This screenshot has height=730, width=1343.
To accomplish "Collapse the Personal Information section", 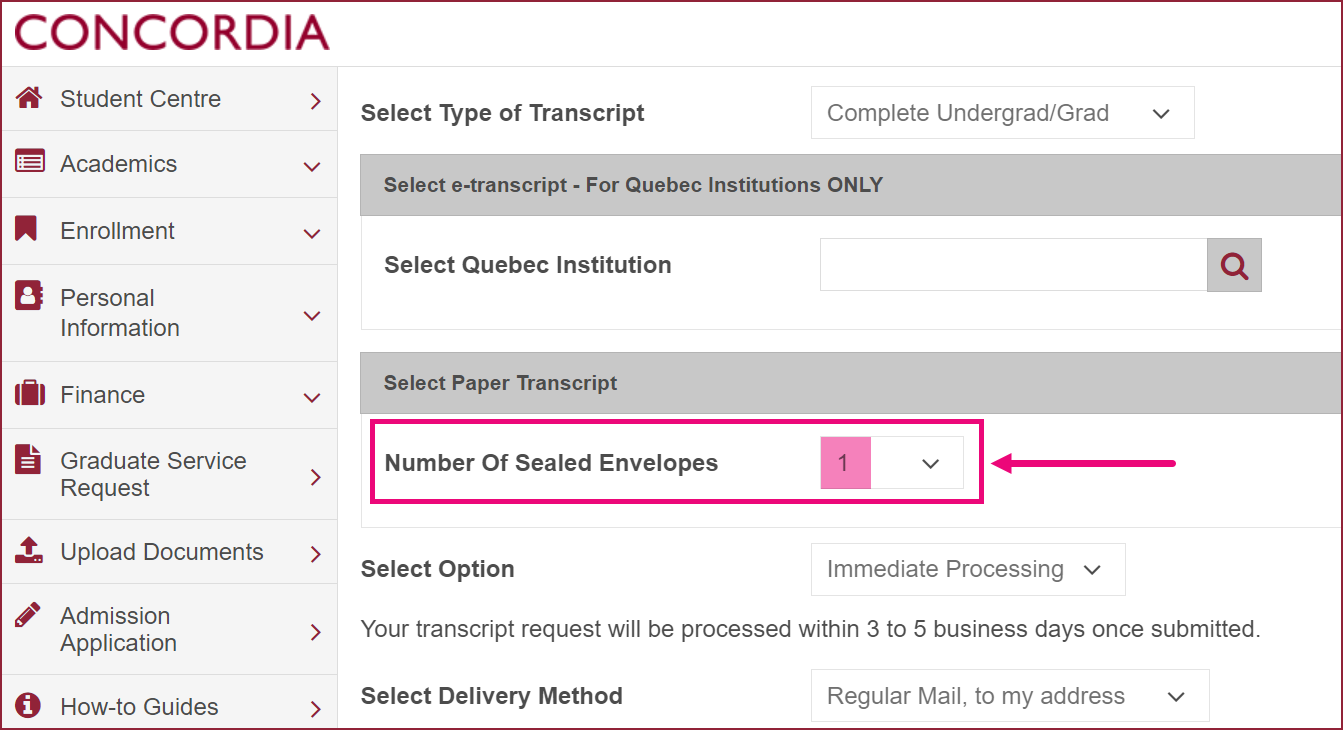I will pos(316,312).
